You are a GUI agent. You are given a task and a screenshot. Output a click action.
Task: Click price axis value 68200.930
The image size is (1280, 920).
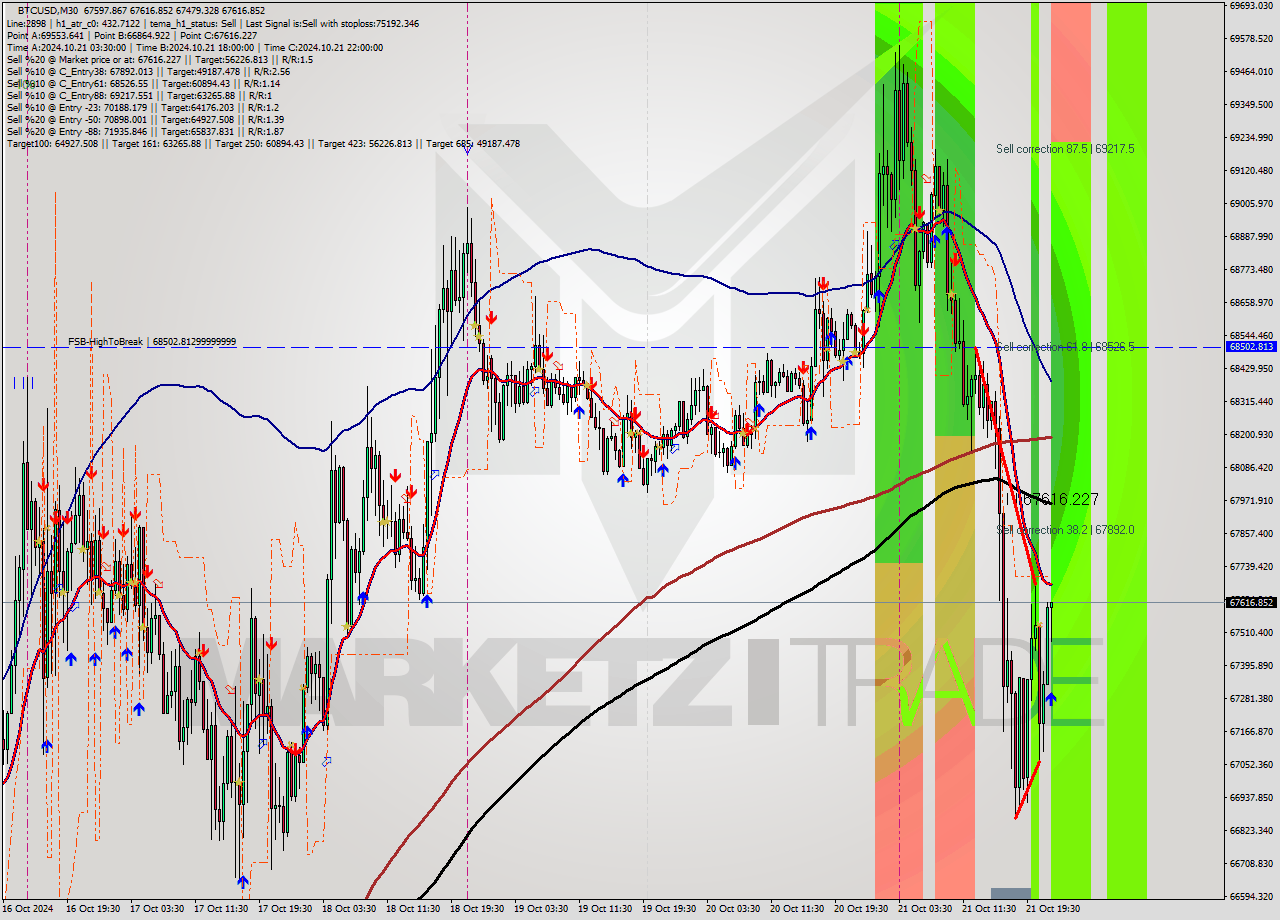(x=1250, y=434)
